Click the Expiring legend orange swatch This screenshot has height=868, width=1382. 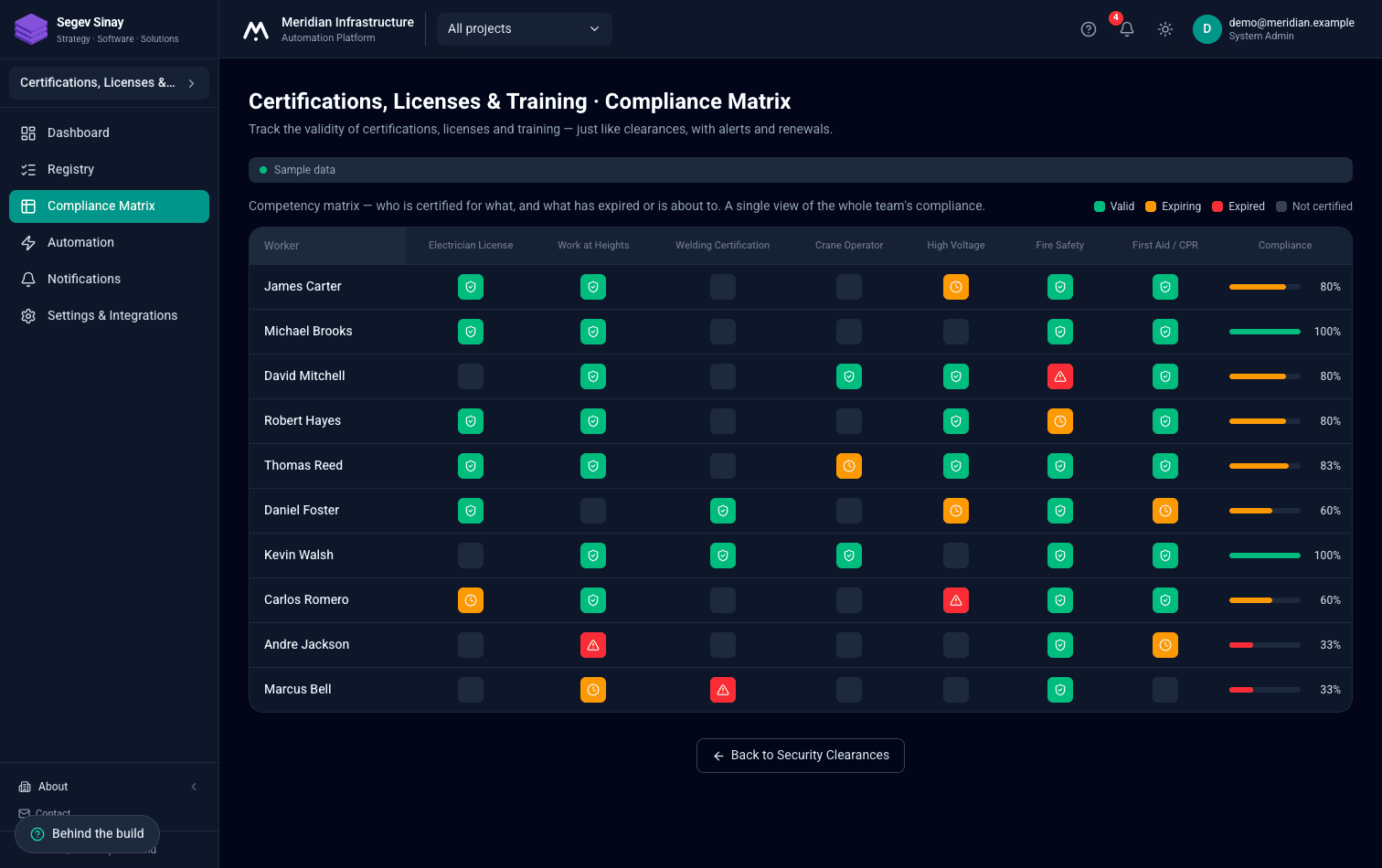coord(1151,206)
